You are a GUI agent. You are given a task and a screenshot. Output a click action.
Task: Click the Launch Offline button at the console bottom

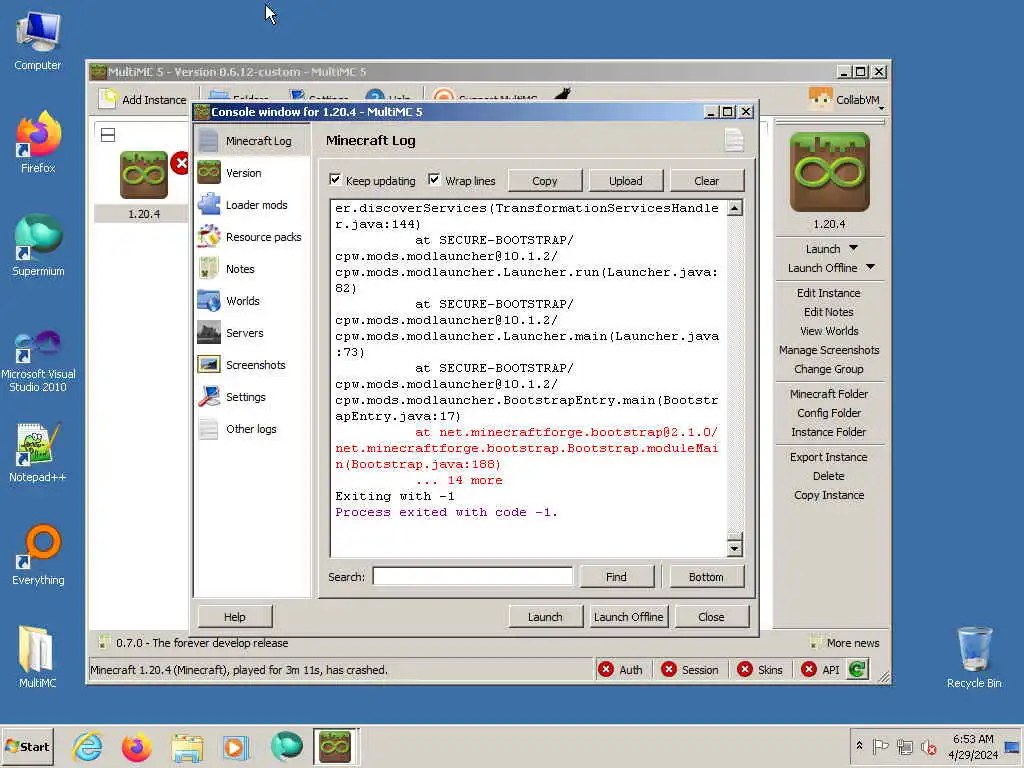[628, 616]
